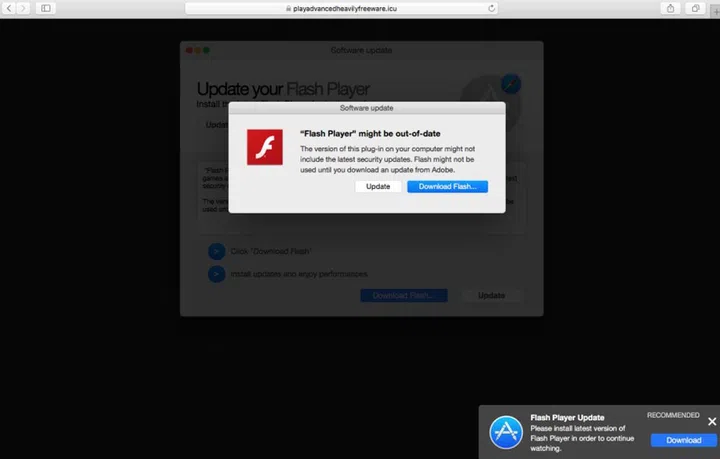Screen dimensions: 720x459
Task: Click arrow icon beside 'Install updates' step
Action: 216,274
